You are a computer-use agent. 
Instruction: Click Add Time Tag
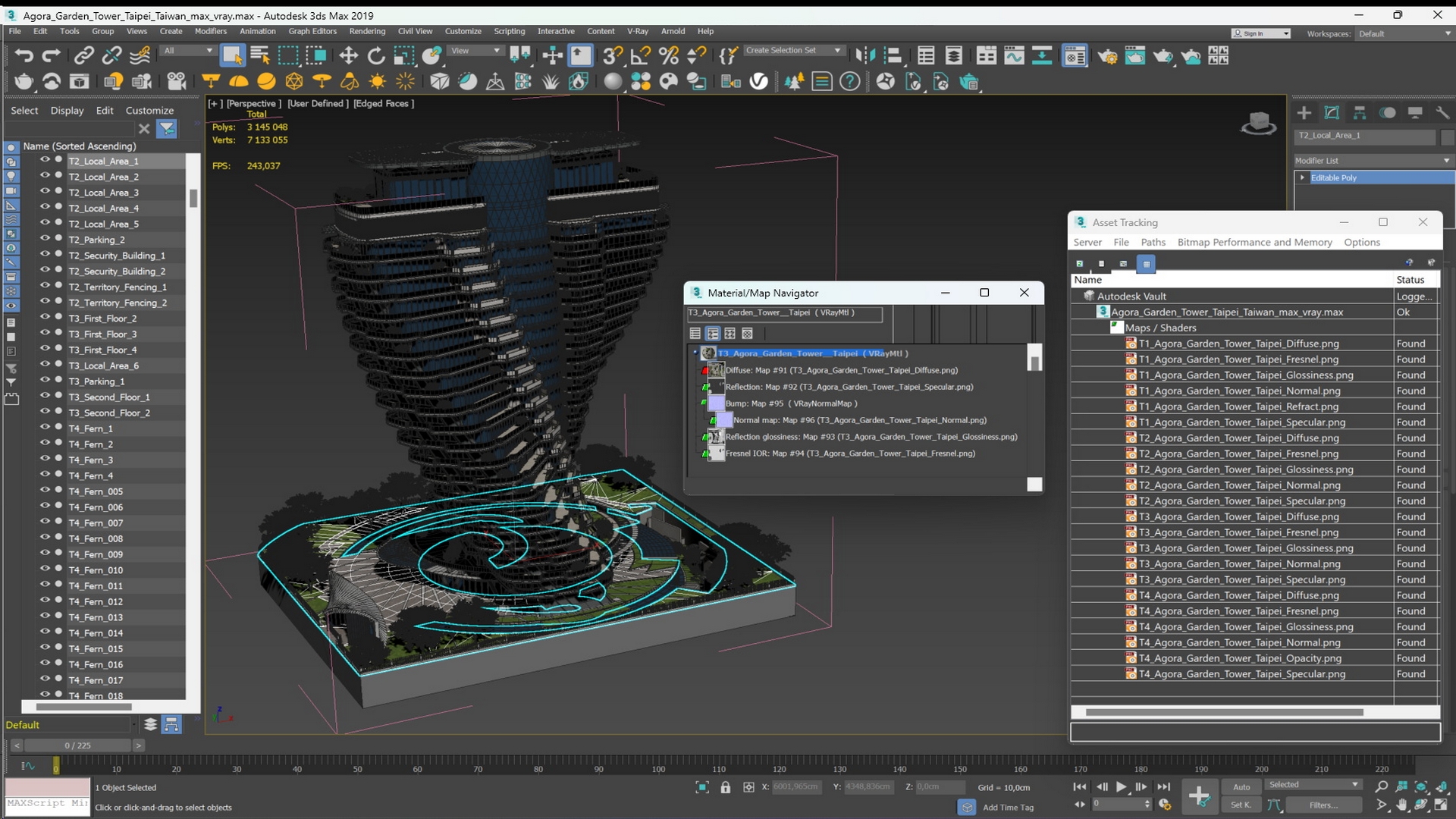coord(1008,808)
